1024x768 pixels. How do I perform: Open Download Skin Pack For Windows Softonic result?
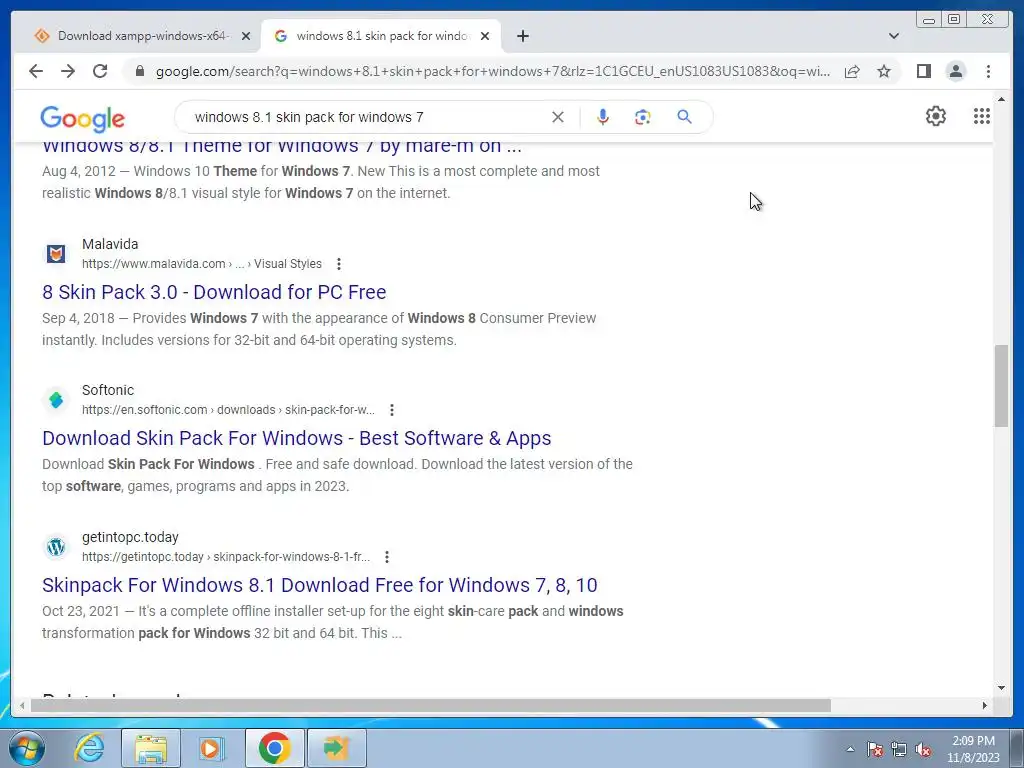pyautogui.click(x=296, y=438)
